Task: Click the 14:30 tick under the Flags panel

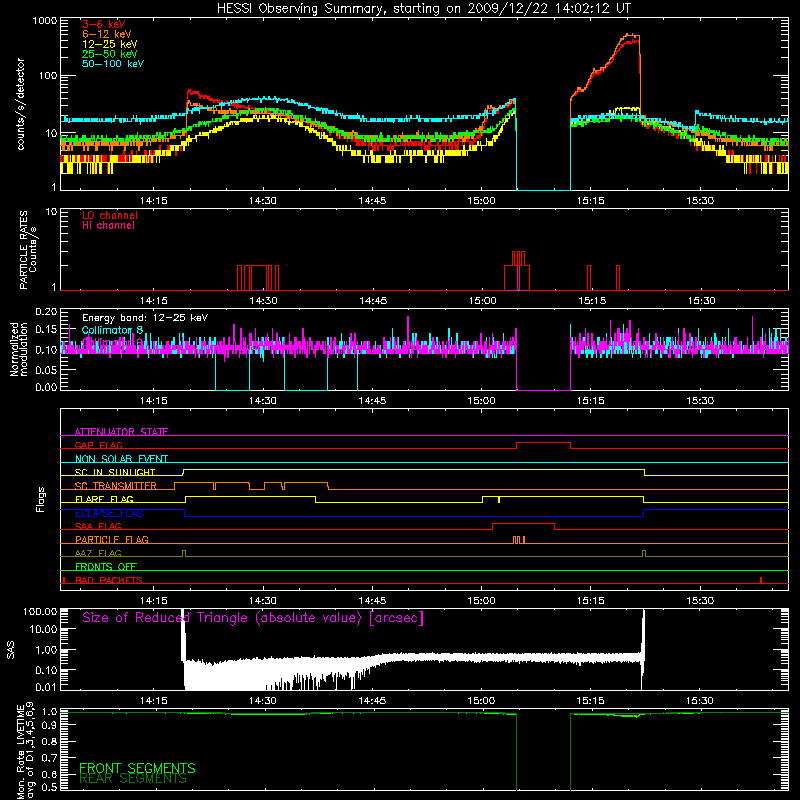Action: point(263,601)
